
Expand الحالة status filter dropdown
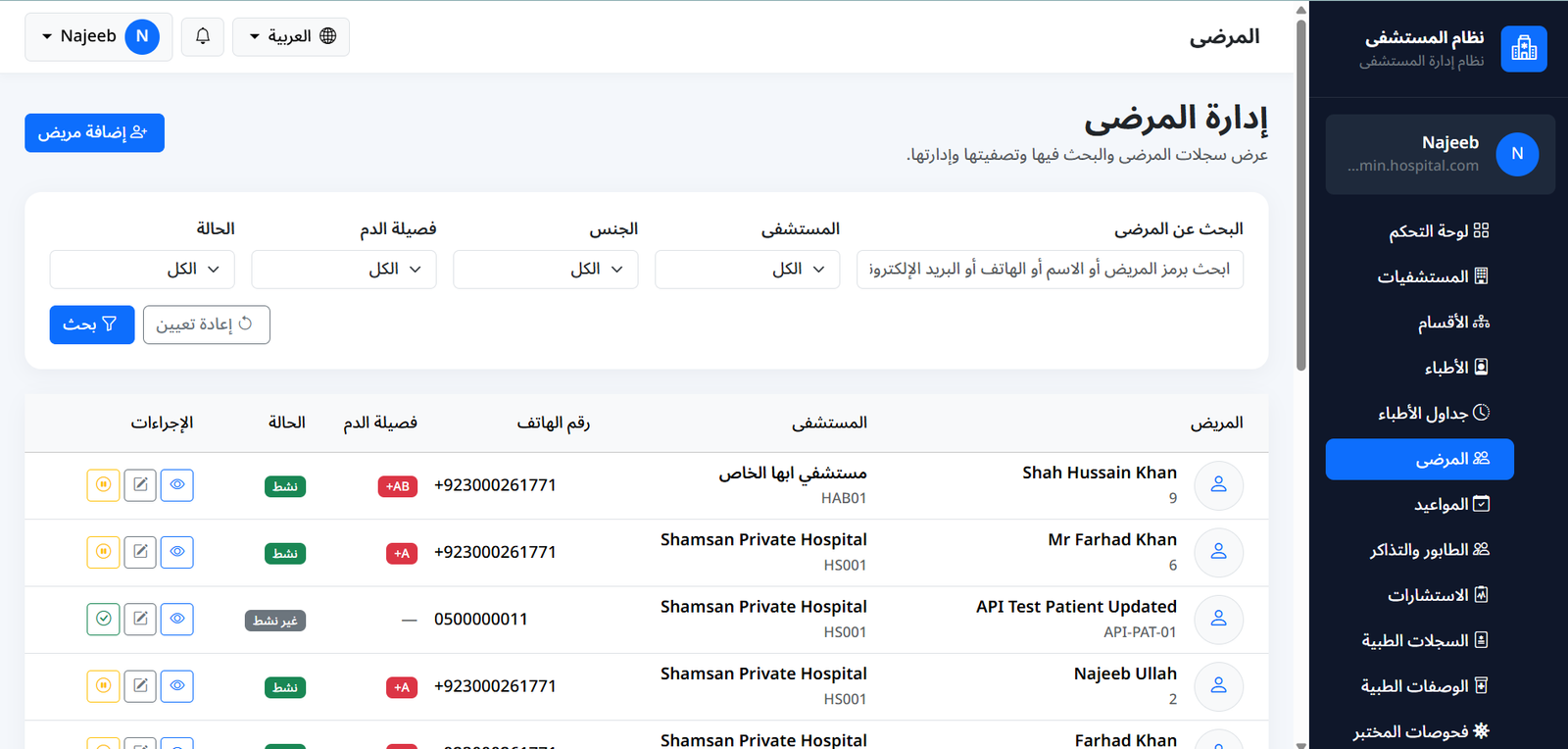click(142, 270)
